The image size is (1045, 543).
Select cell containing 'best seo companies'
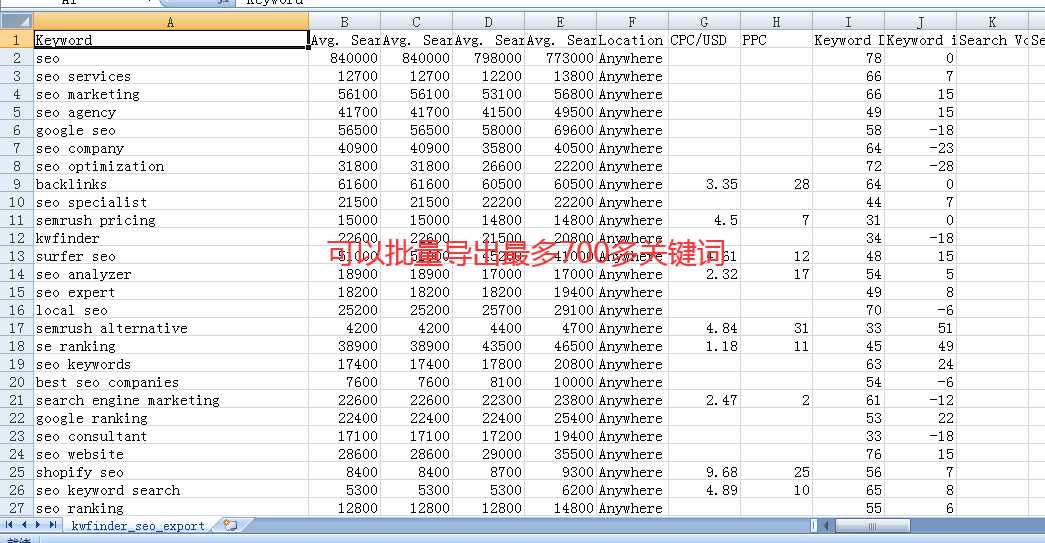coord(171,382)
